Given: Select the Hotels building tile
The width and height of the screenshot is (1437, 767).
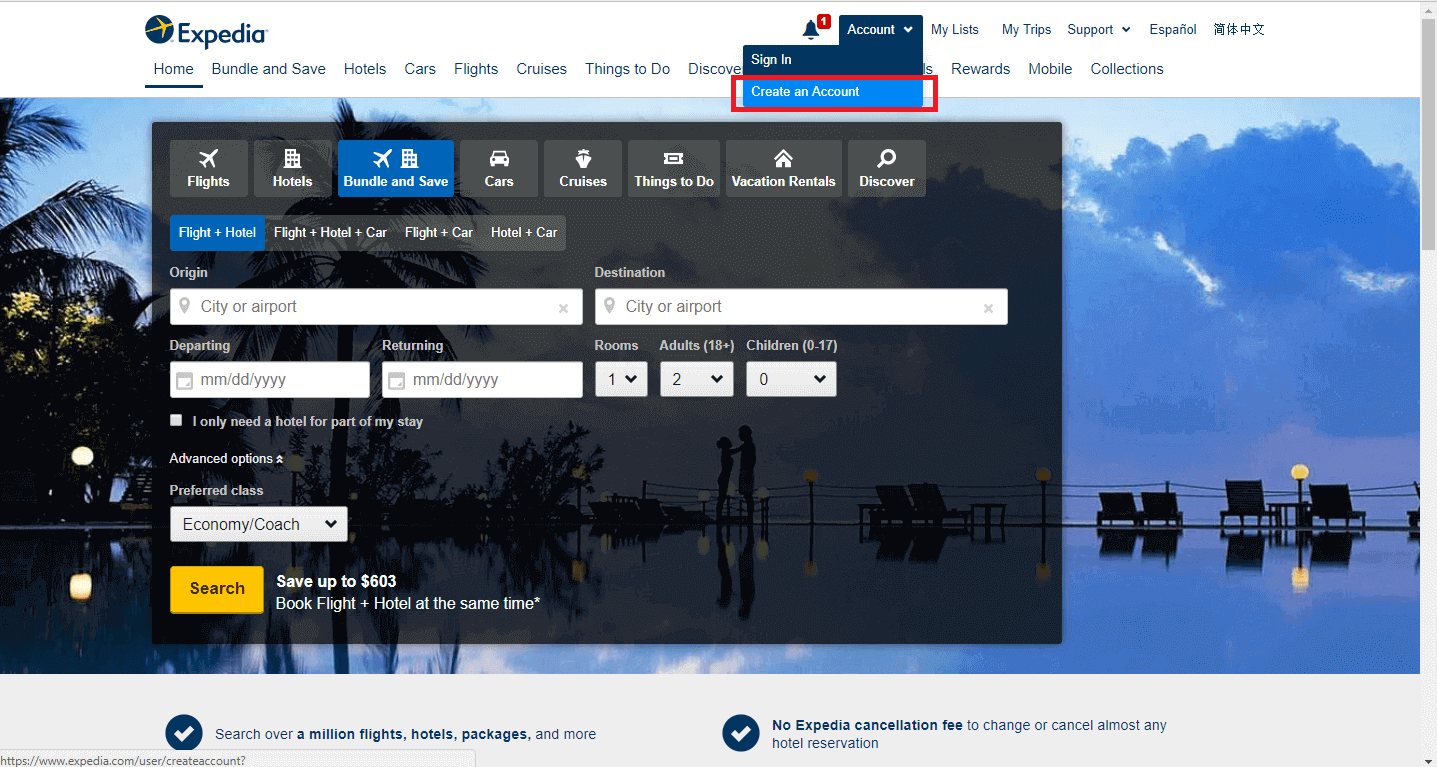Looking at the screenshot, I should click(x=292, y=168).
